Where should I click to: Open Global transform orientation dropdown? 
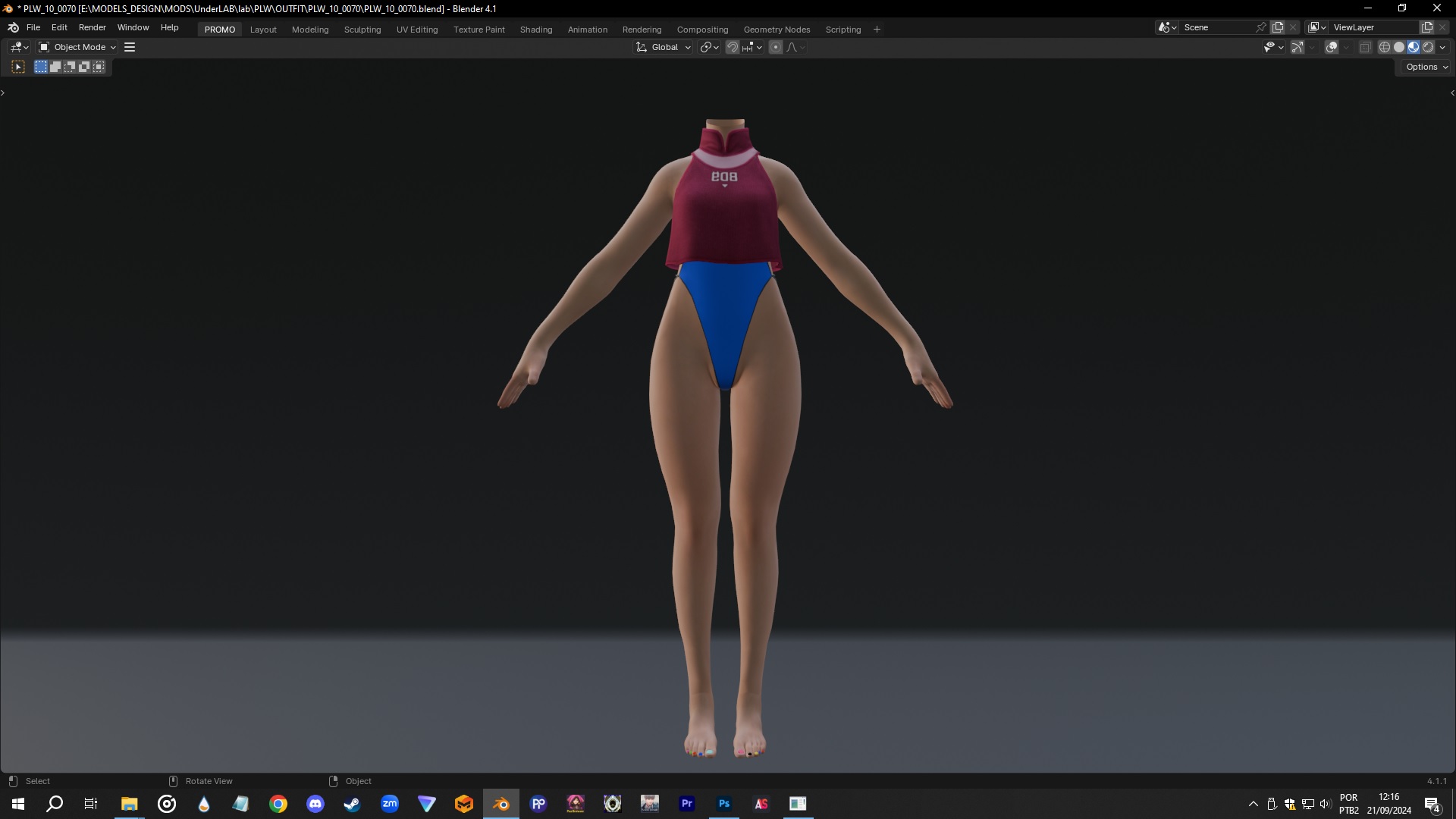[664, 47]
